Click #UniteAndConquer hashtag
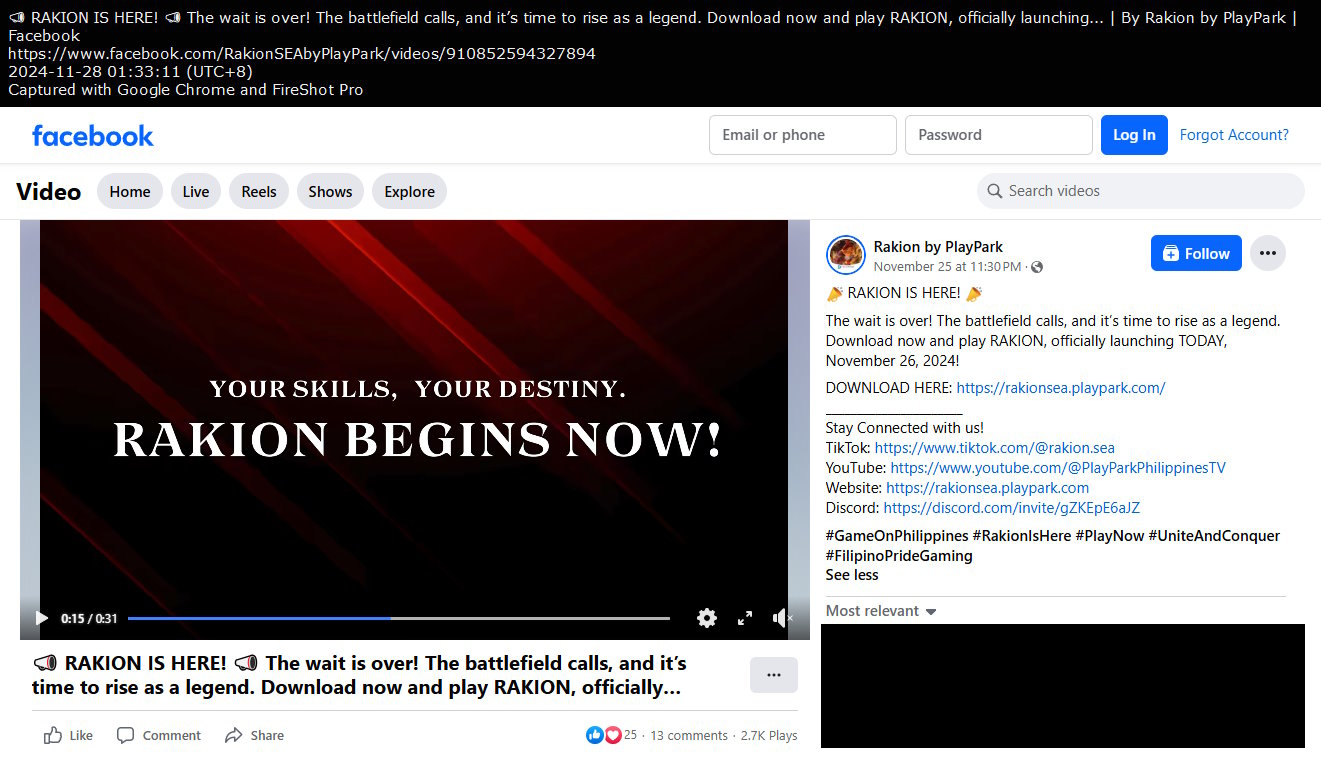Viewport: 1321px width, 758px height. 1214,536
